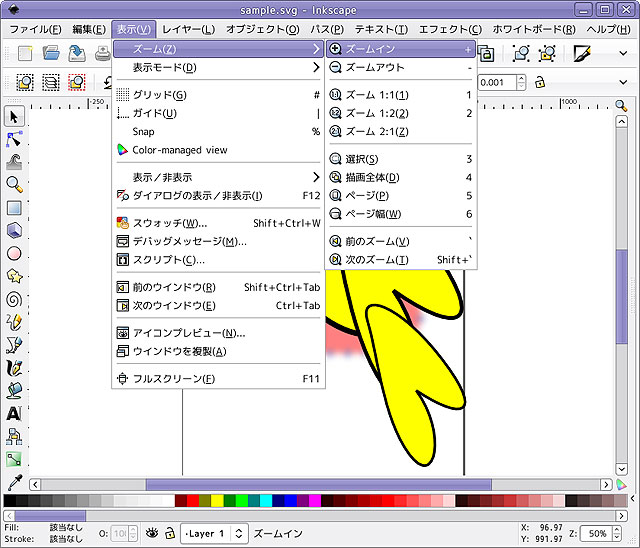Pick the Zoom magnifier tool in toolbox

[x=14, y=184]
